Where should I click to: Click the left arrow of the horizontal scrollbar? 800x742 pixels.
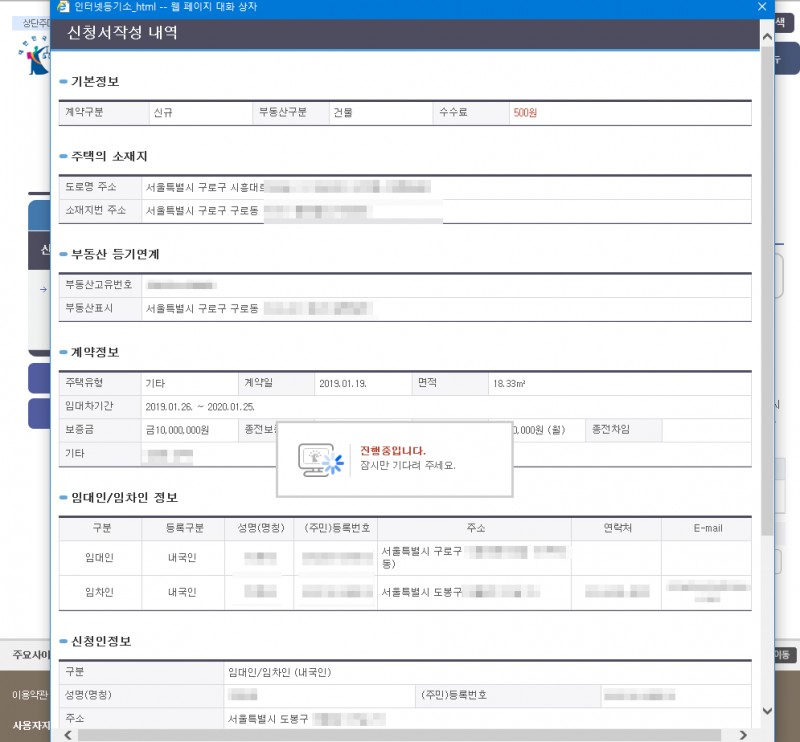[x=67, y=734]
